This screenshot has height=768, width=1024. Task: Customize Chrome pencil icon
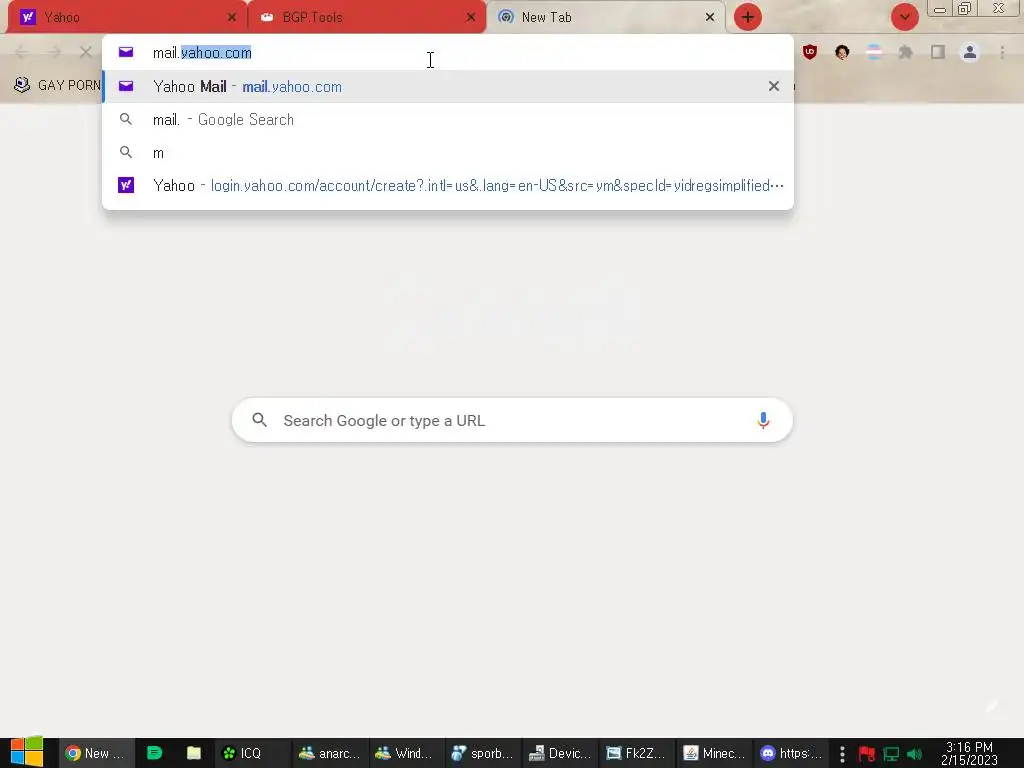[x=993, y=706]
